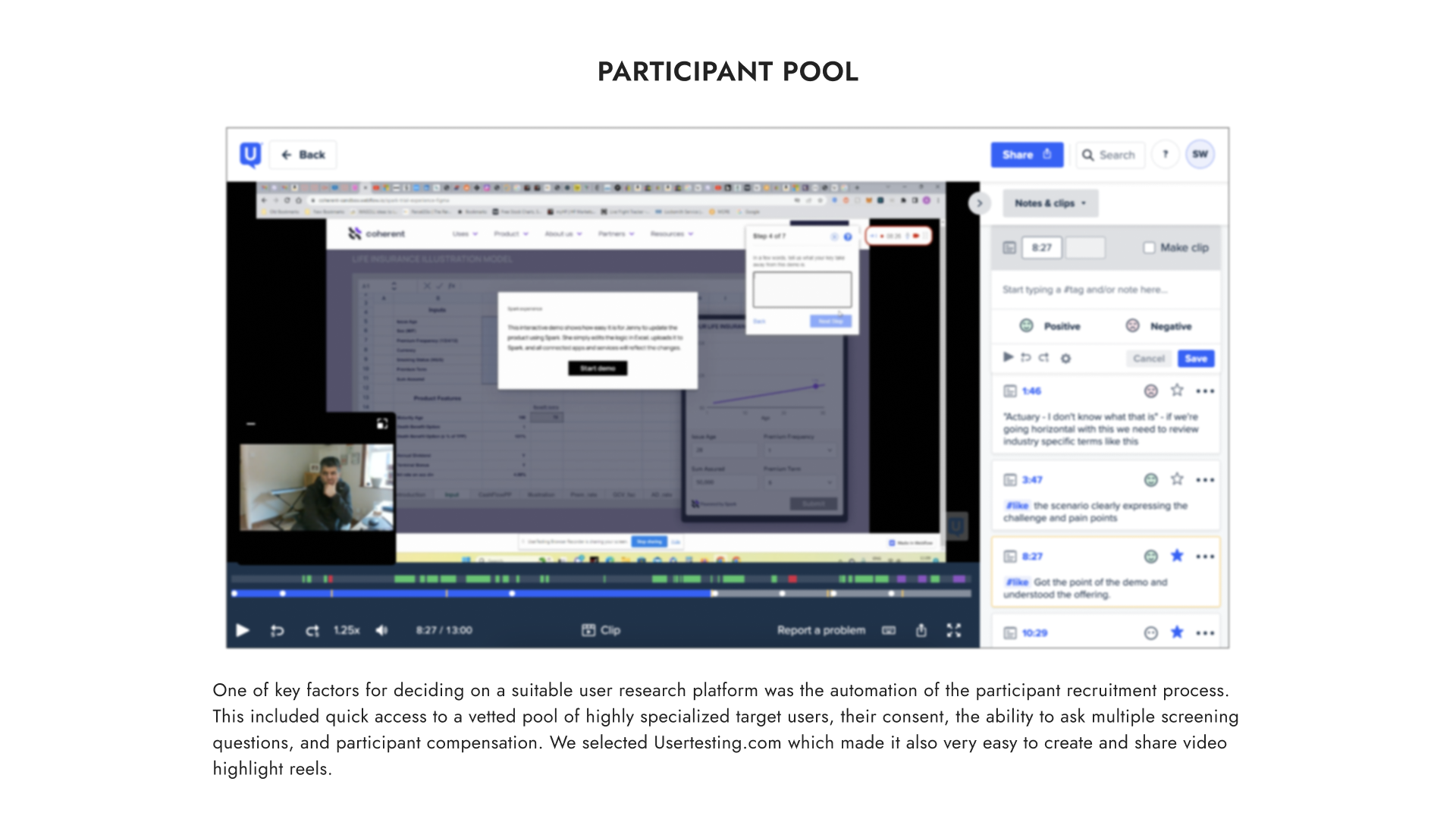Create a Clip from the player bar
The width and height of the screenshot is (1456, 819).
[x=601, y=630]
